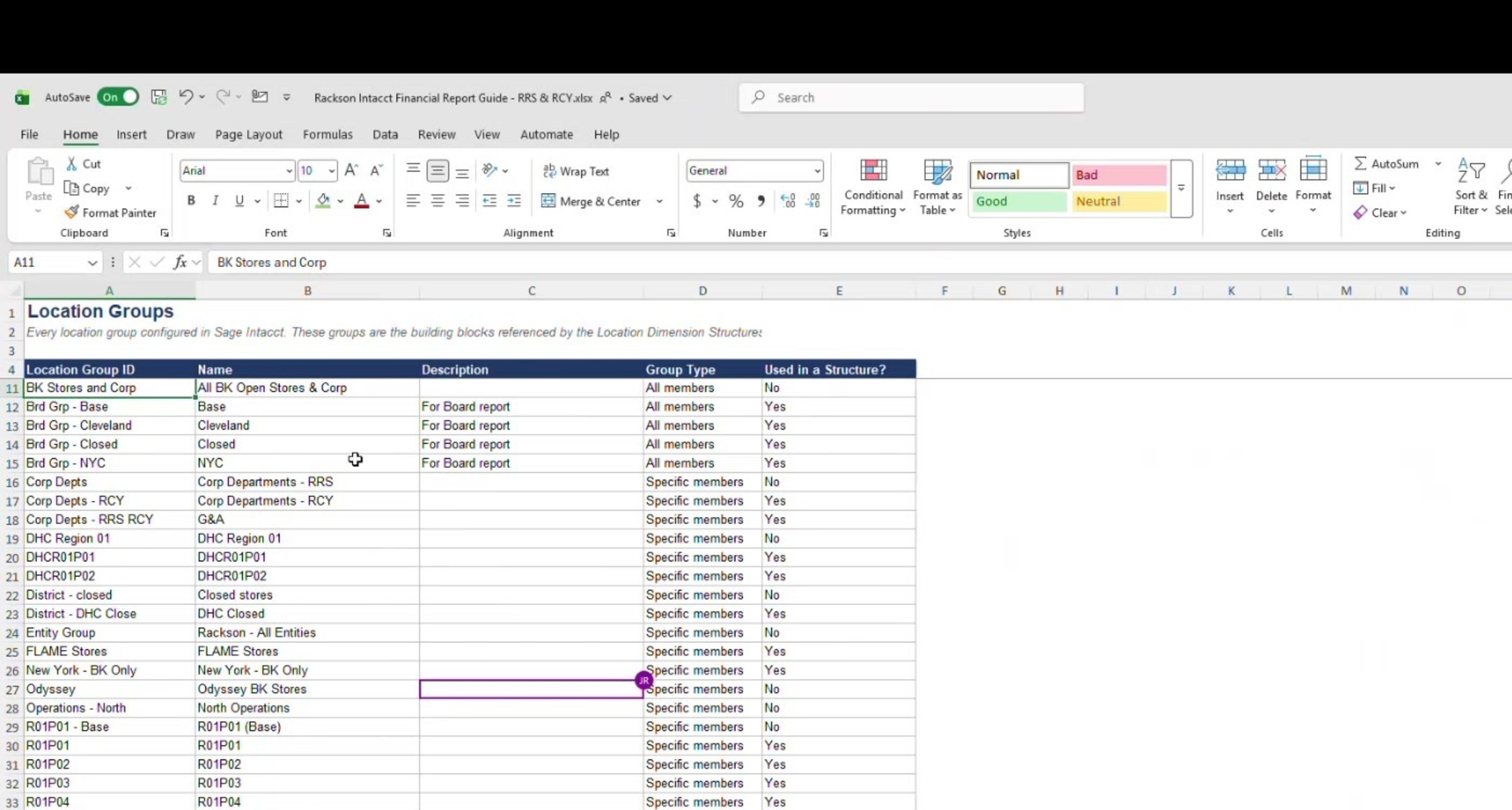Open Format as Table gallery
The width and height of the screenshot is (1512, 810).
(937, 187)
